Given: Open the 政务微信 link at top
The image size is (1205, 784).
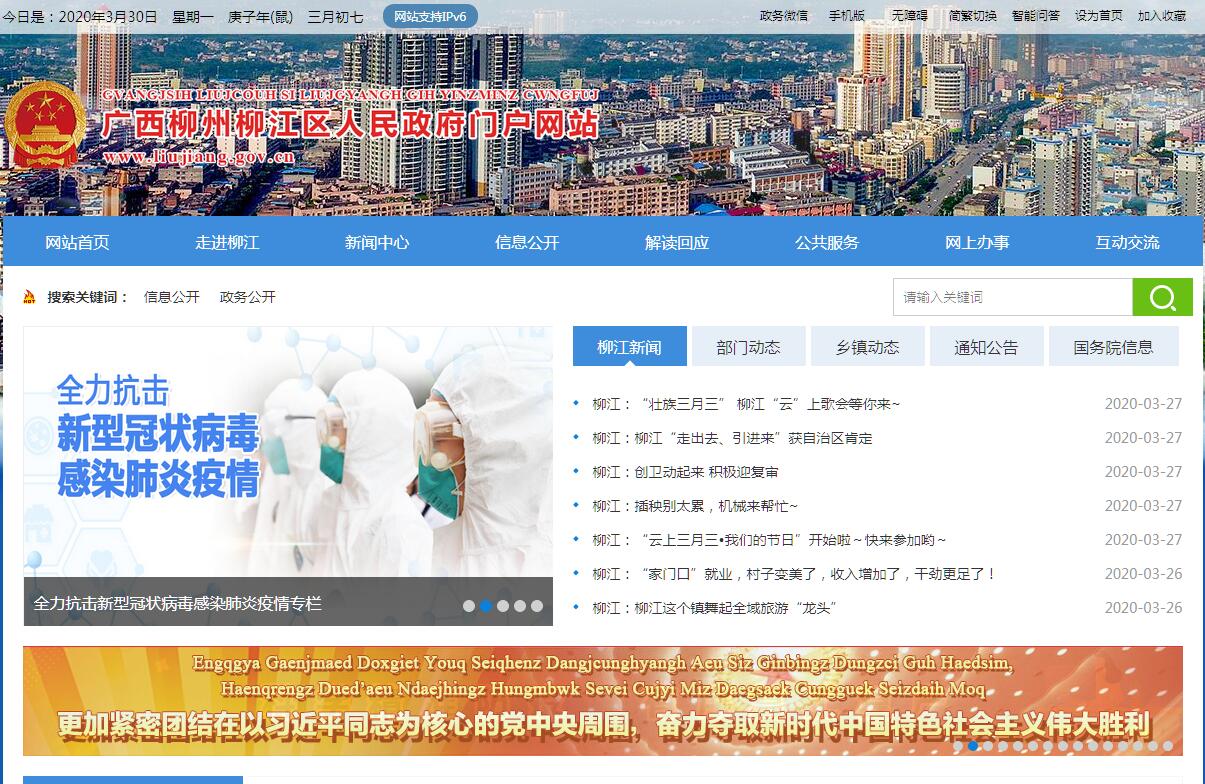Looking at the screenshot, I should pos(784,16).
